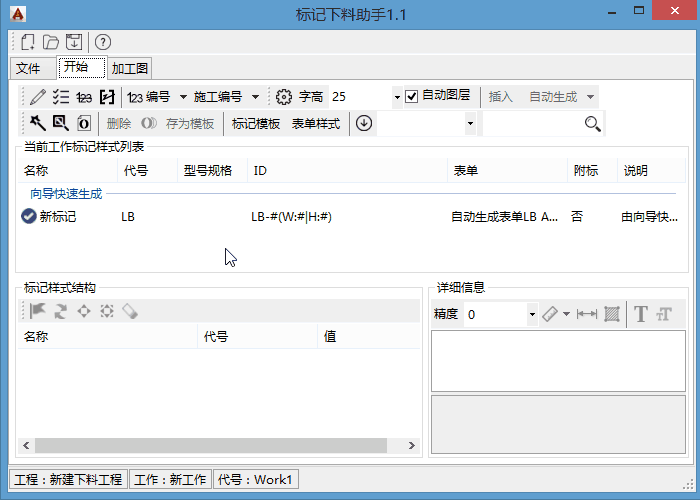This screenshot has height=500, width=700.
Task: Click the top list's 代号 column header
Action: (147, 171)
